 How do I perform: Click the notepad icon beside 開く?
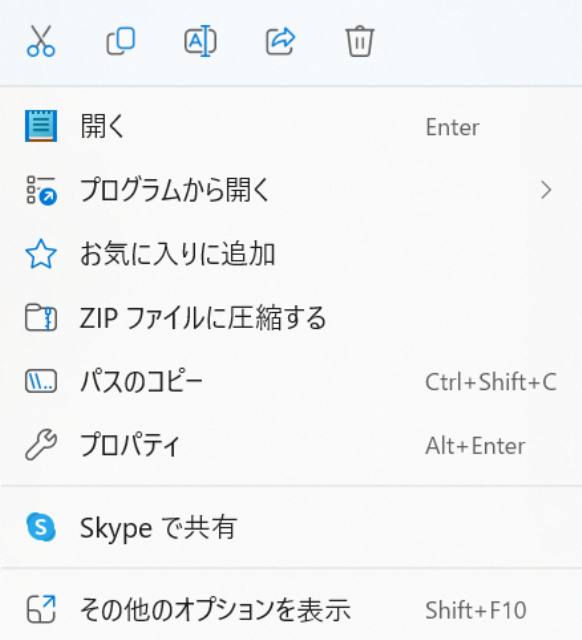tap(41, 126)
